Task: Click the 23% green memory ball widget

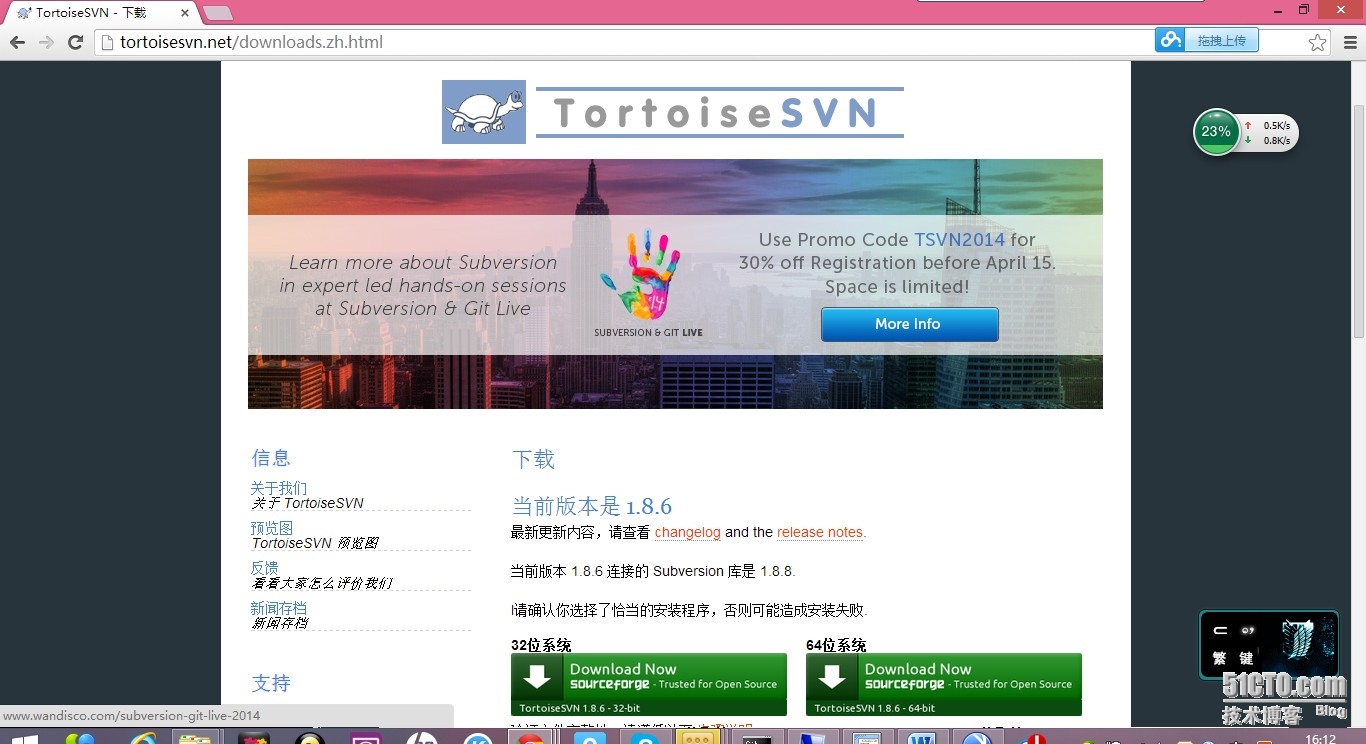Action: (x=1216, y=132)
